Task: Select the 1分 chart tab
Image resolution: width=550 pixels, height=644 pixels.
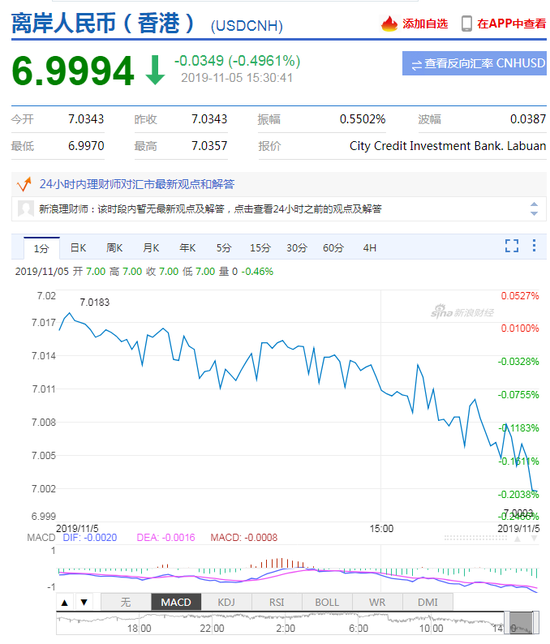Action: (x=41, y=248)
